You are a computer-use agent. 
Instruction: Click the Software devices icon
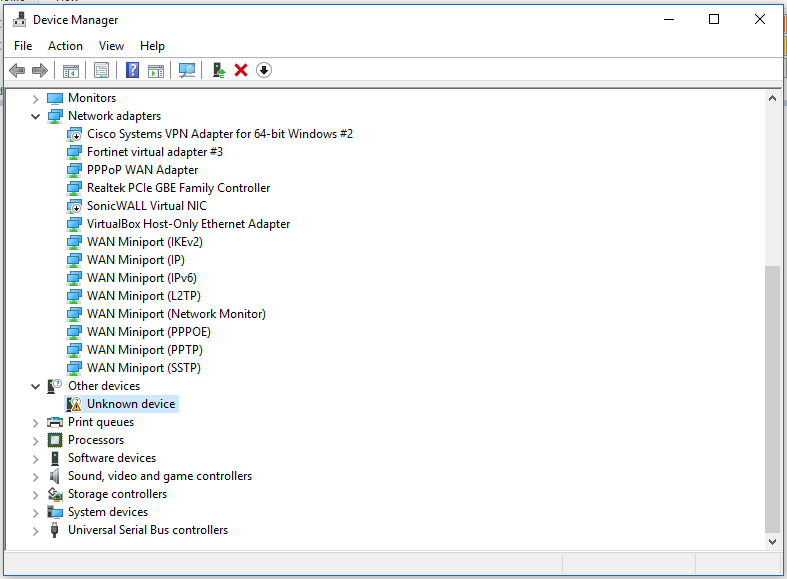click(x=55, y=458)
